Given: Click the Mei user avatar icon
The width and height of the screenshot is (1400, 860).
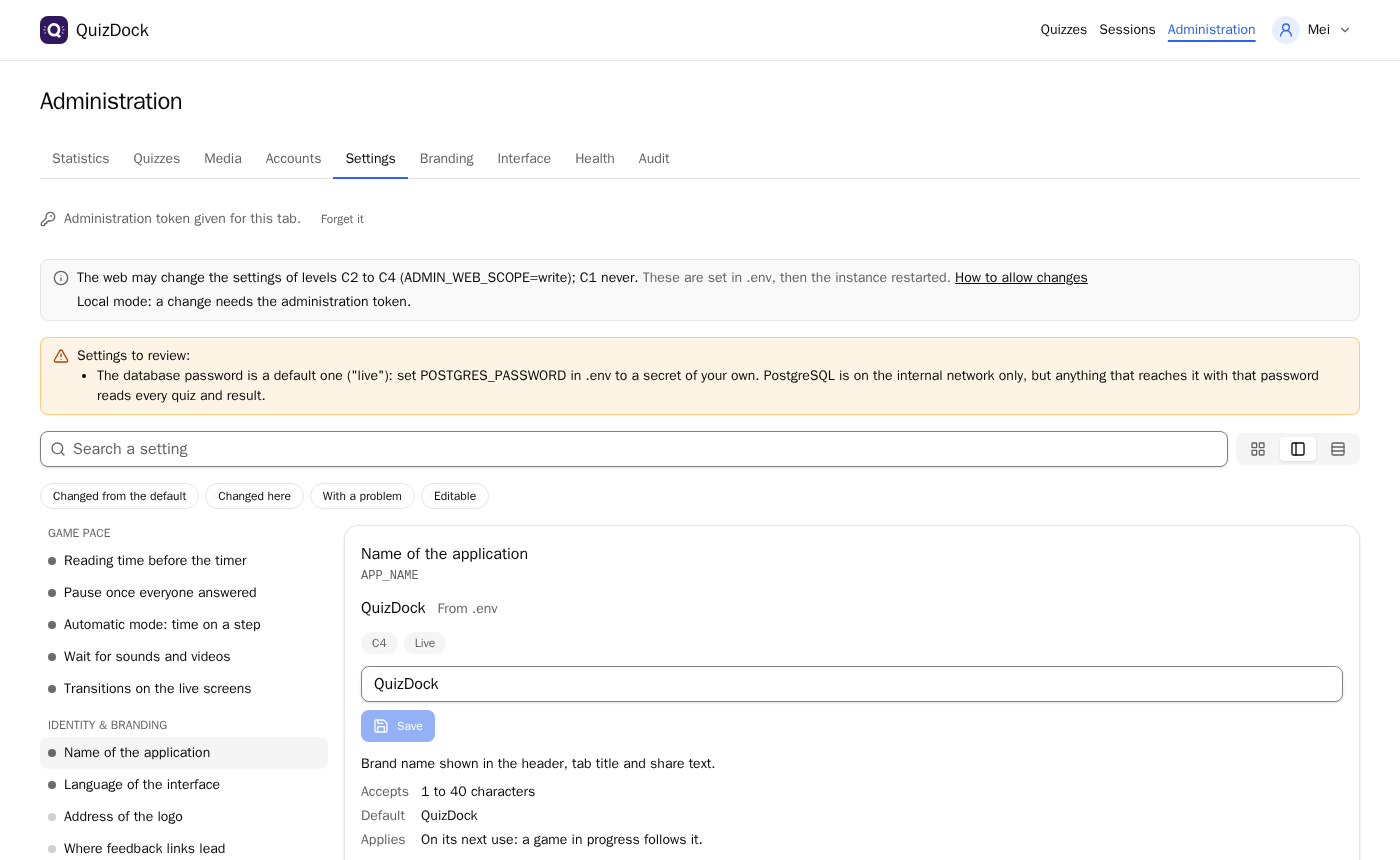Looking at the screenshot, I should [x=1286, y=30].
